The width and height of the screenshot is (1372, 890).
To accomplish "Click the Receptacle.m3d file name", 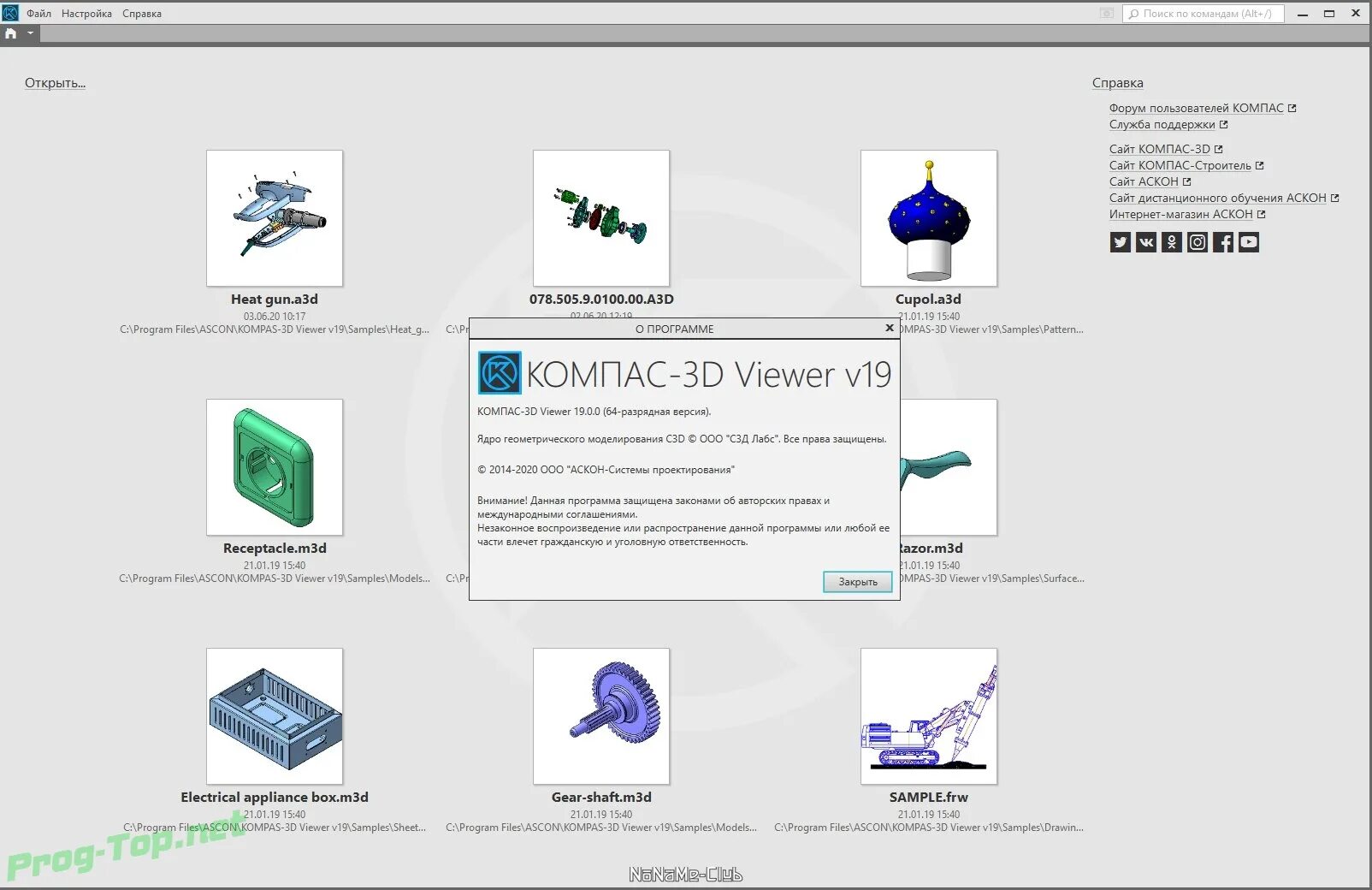I will click(x=275, y=549).
